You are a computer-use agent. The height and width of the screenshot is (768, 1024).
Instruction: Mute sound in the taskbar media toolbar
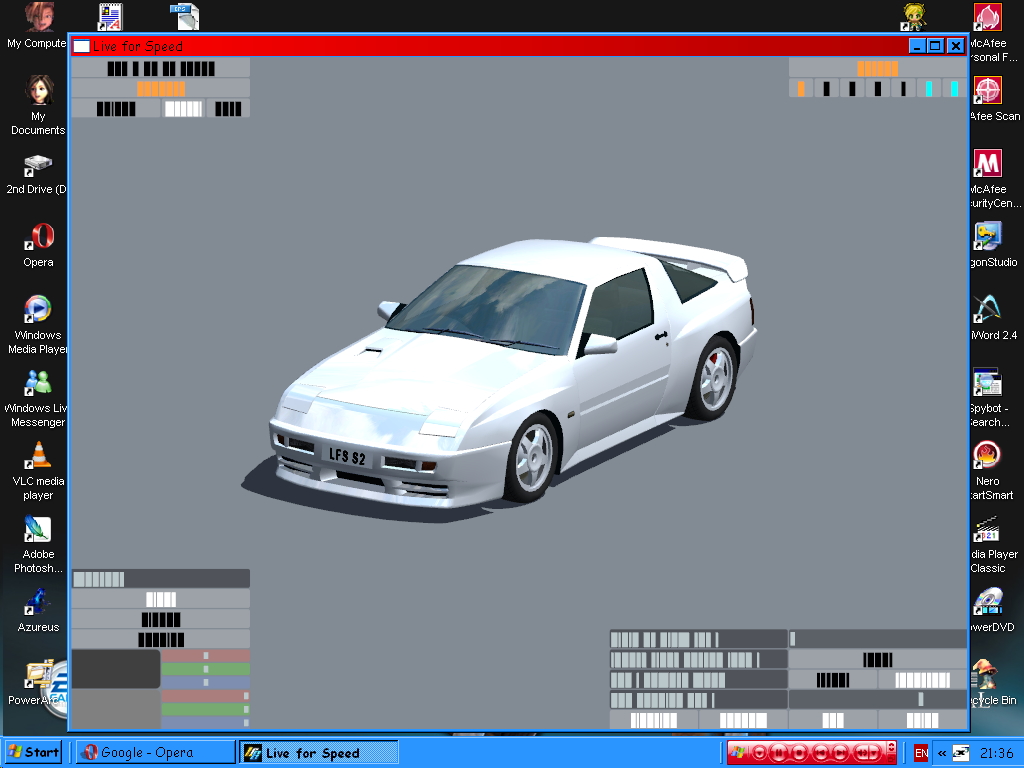tap(861, 753)
